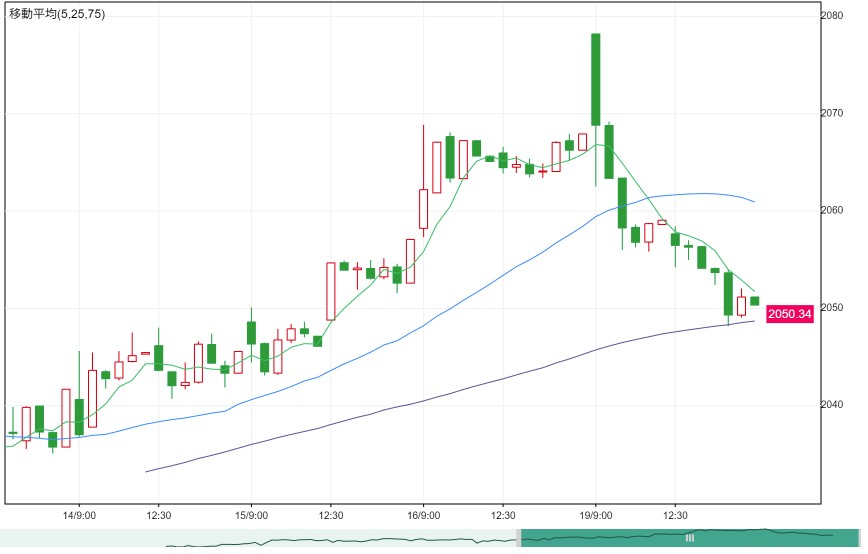The height and width of the screenshot is (554, 868).
Task: Click the unselected navigator area on the left
Action: coord(258,537)
